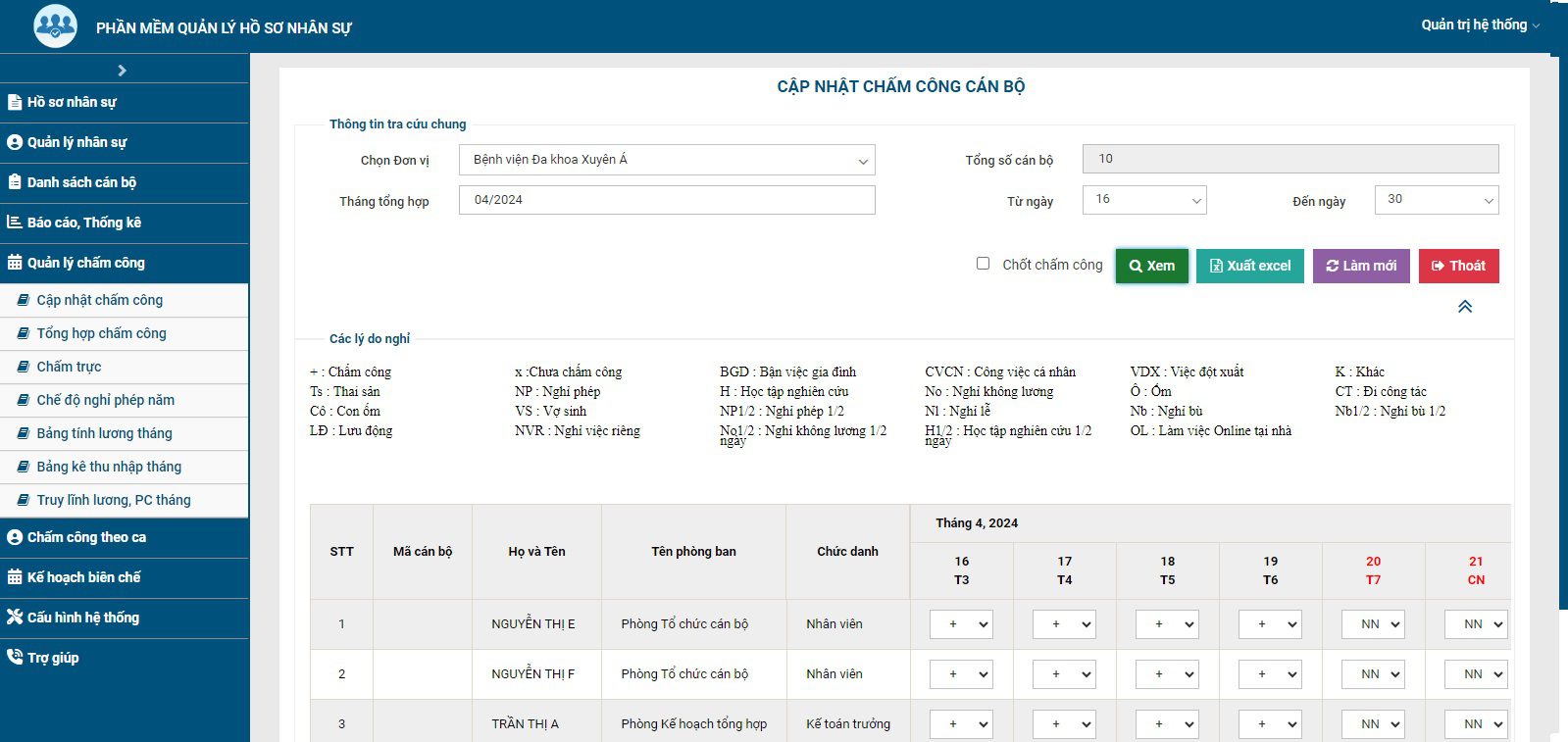The height and width of the screenshot is (742, 1568).
Task: Click the Tháng tổng hợp input field
Action: (667, 200)
